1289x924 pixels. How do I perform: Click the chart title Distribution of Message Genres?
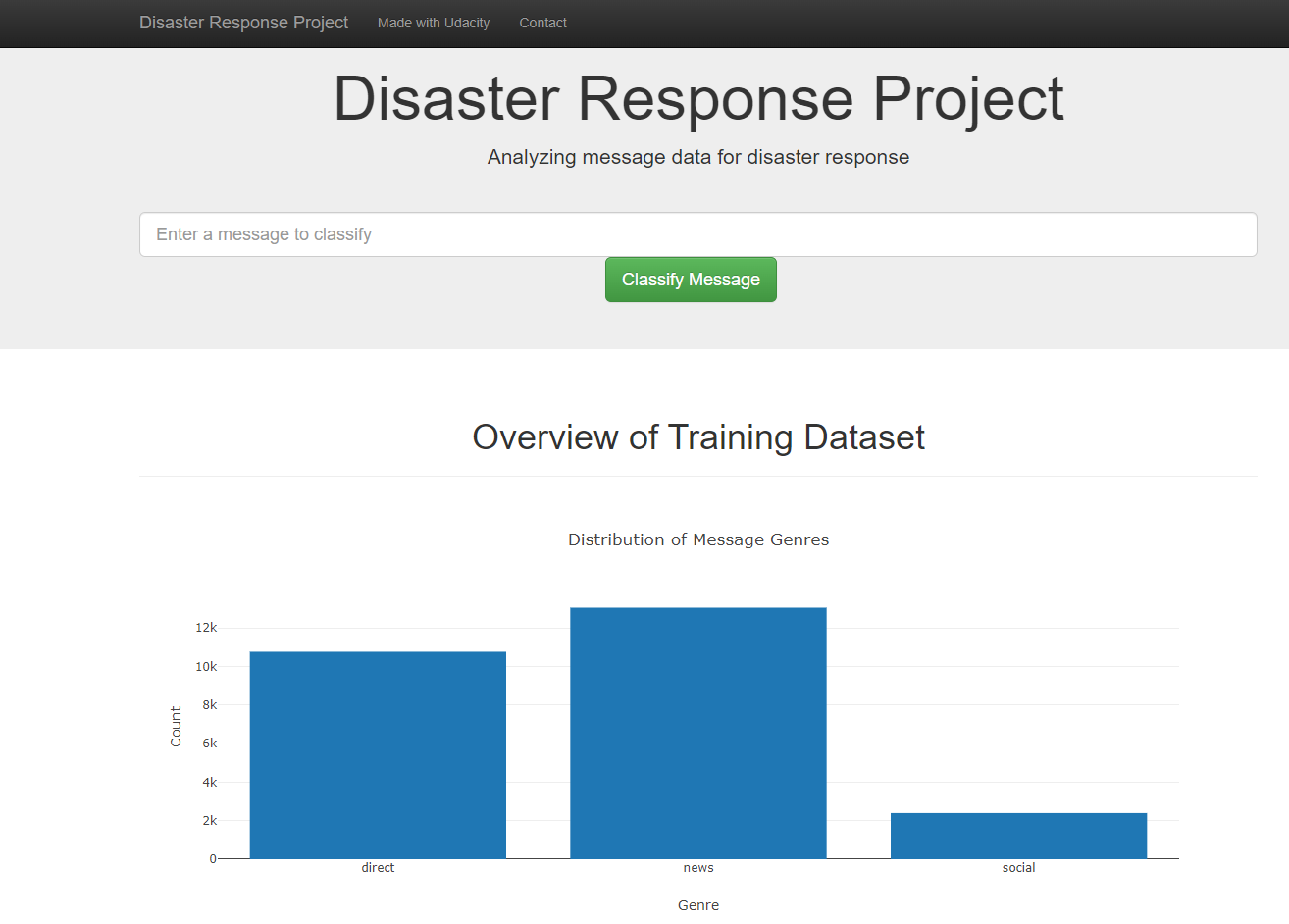[x=697, y=539]
